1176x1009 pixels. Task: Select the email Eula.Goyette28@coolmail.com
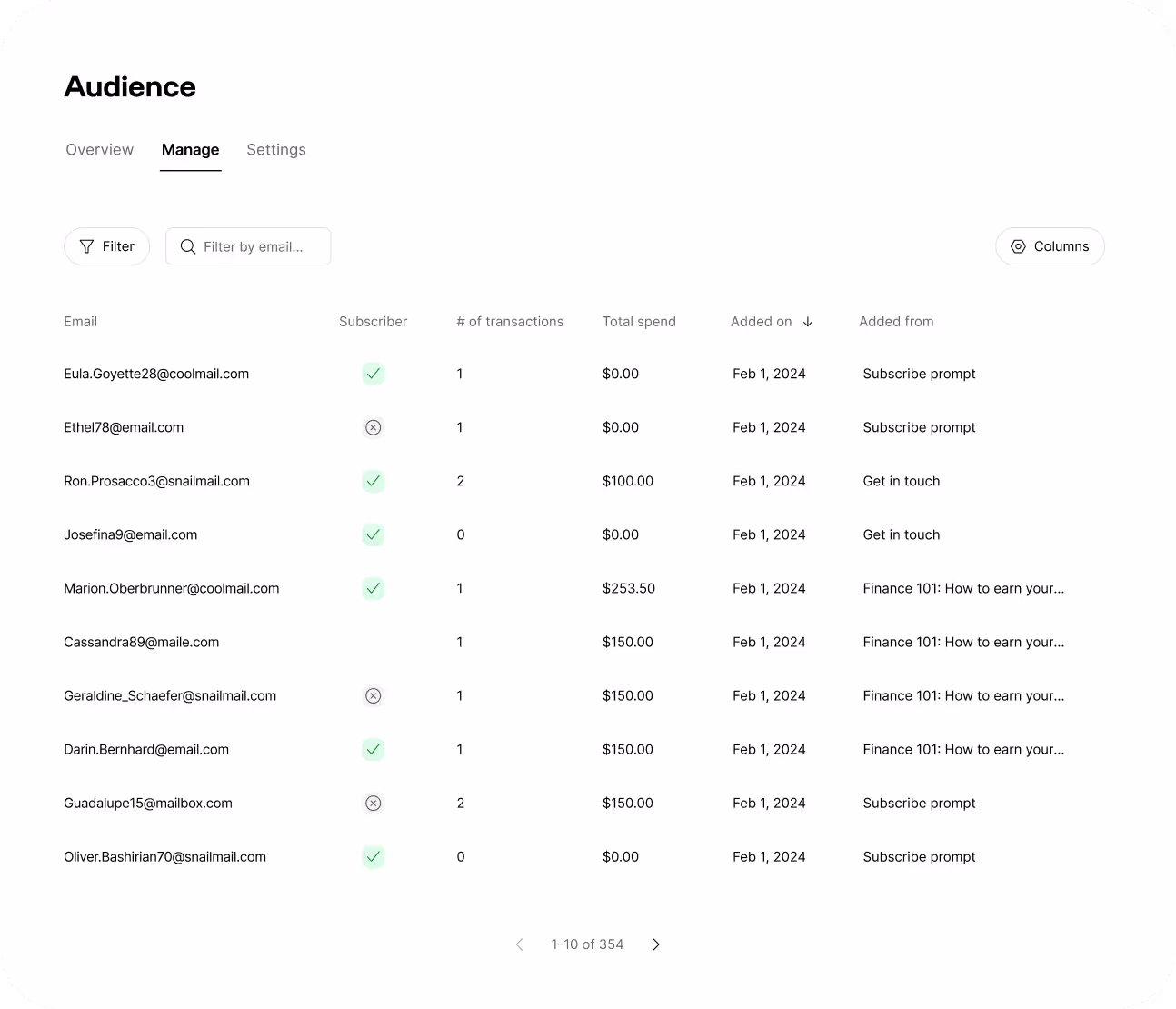(156, 374)
